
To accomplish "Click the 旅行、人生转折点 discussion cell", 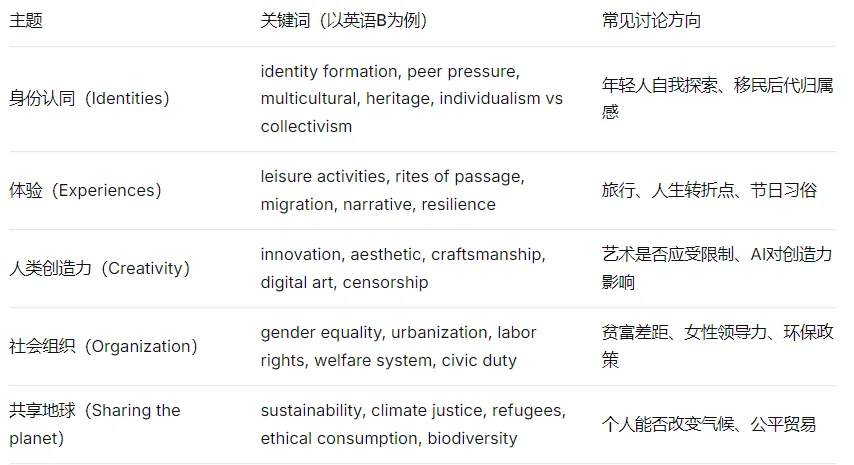I will click(x=710, y=191).
